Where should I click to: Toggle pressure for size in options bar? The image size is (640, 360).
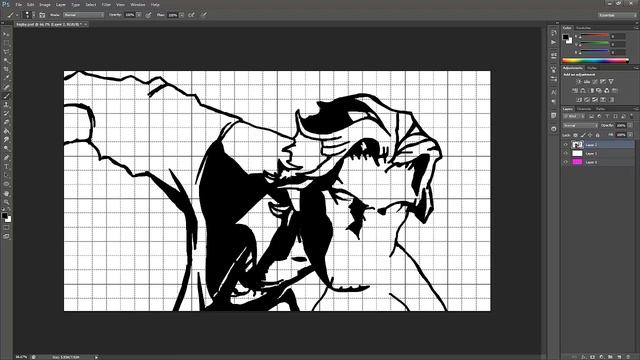[x=204, y=15]
